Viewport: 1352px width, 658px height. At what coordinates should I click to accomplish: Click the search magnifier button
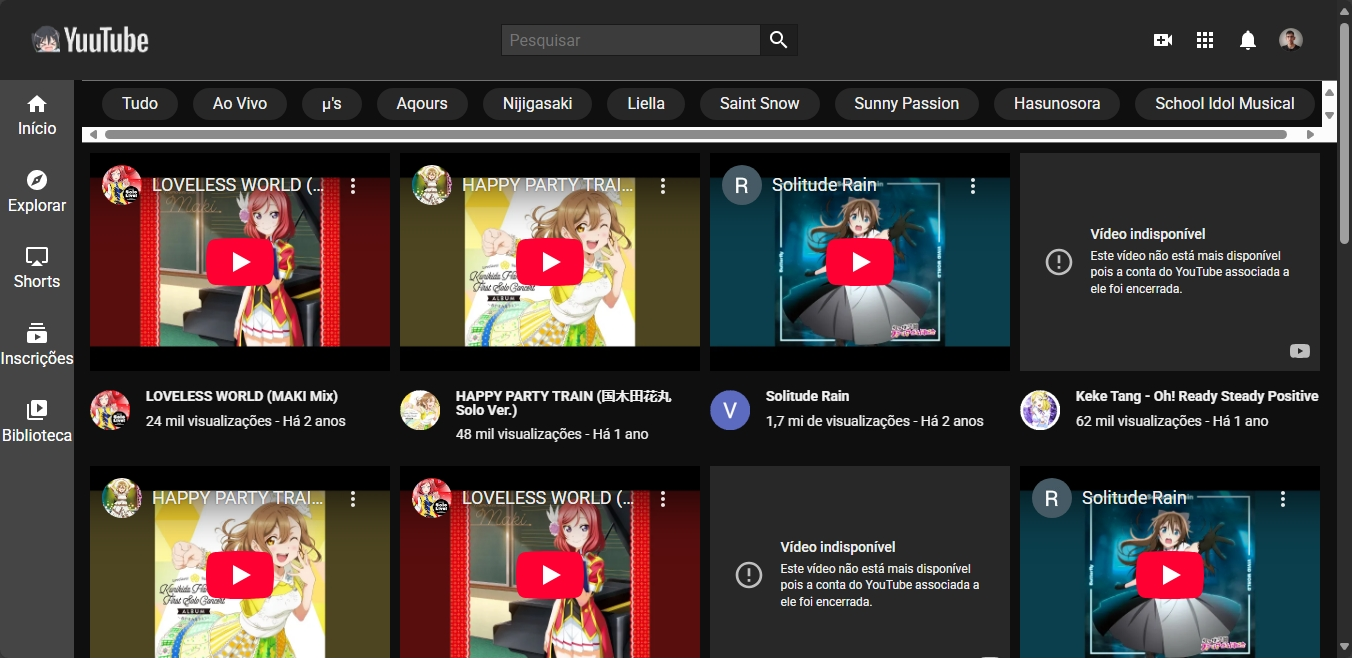pyautogui.click(x=778, y=40)
